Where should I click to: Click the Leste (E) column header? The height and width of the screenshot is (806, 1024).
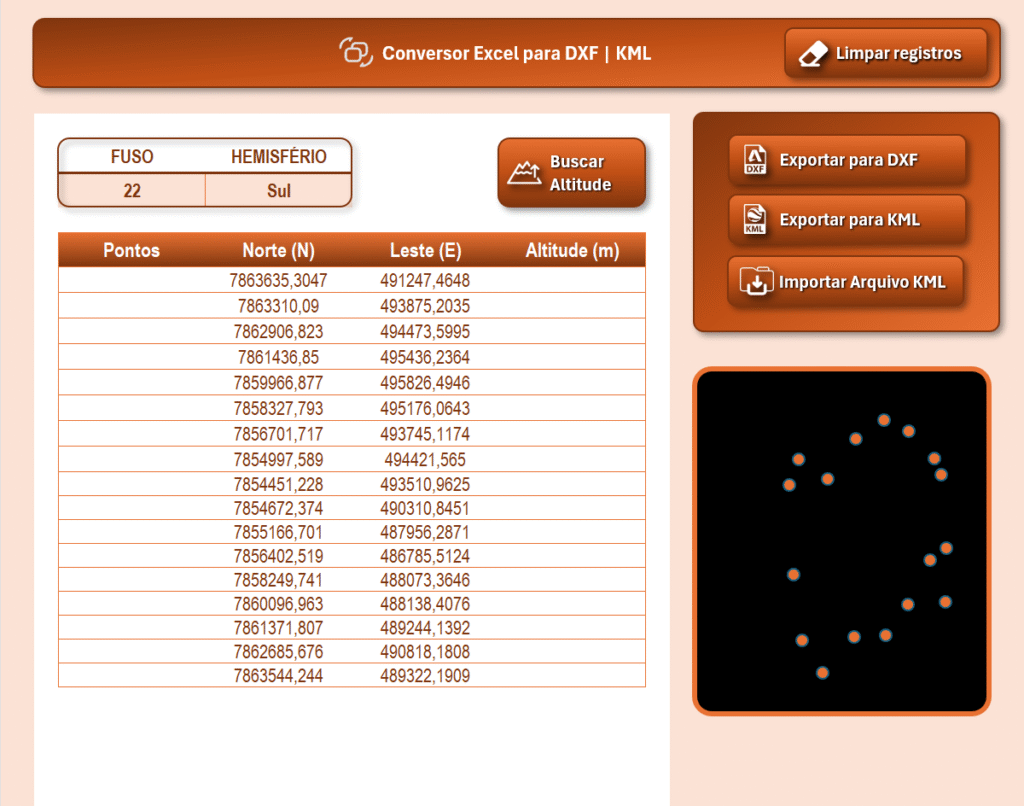click(425, 250)
